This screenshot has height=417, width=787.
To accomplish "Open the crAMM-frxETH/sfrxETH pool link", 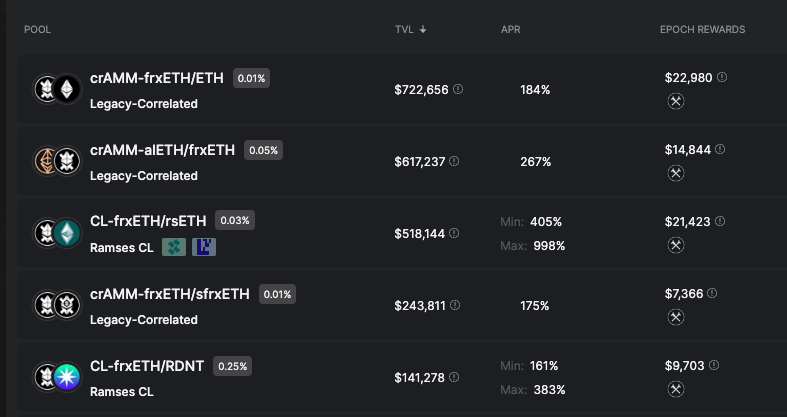I will (x=170, y=294).
